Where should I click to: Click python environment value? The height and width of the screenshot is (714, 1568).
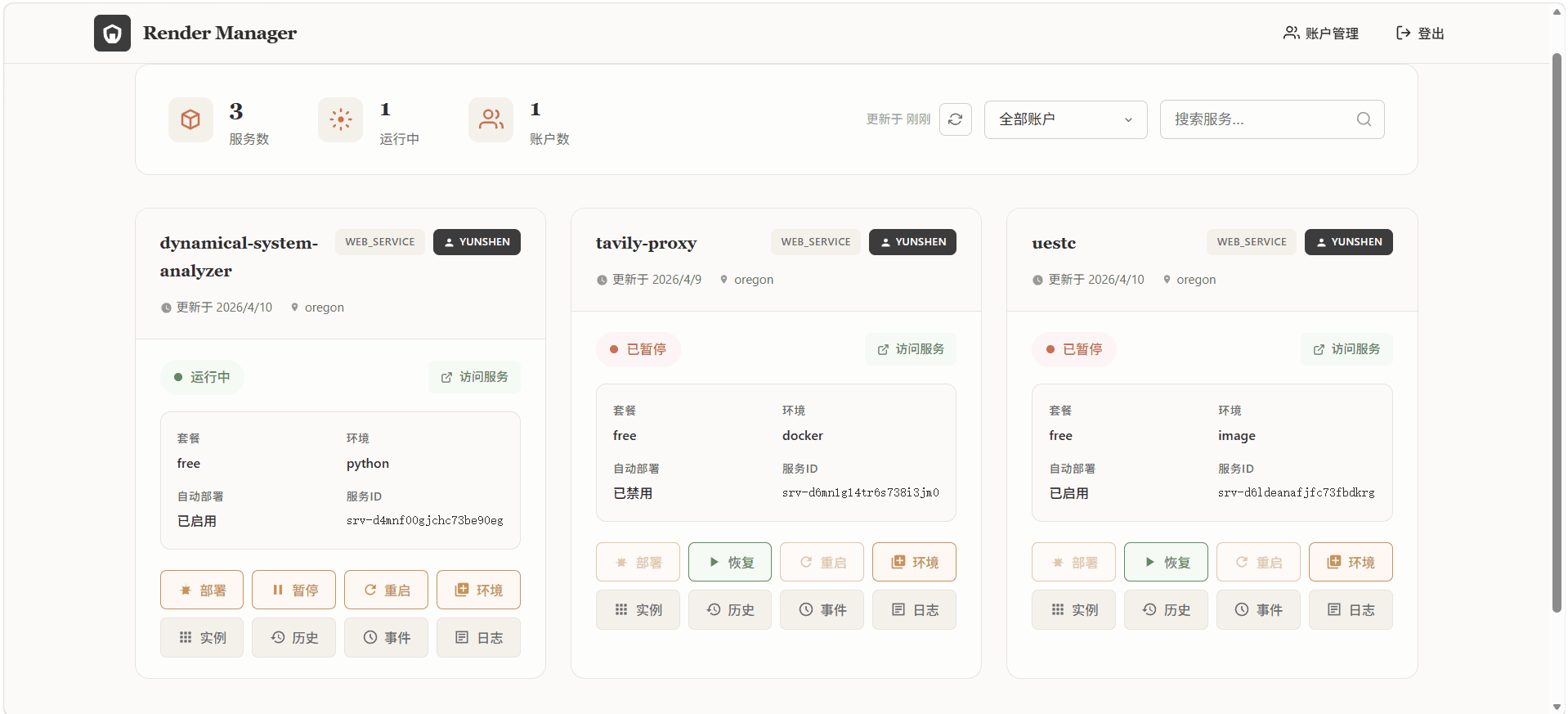pos(368,464)
